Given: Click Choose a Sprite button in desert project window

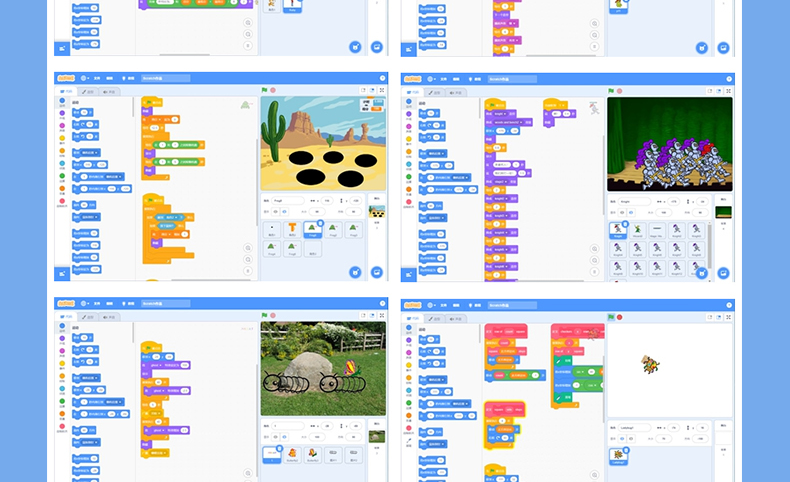Looking at the screenshot, I should tap(355, 272).
